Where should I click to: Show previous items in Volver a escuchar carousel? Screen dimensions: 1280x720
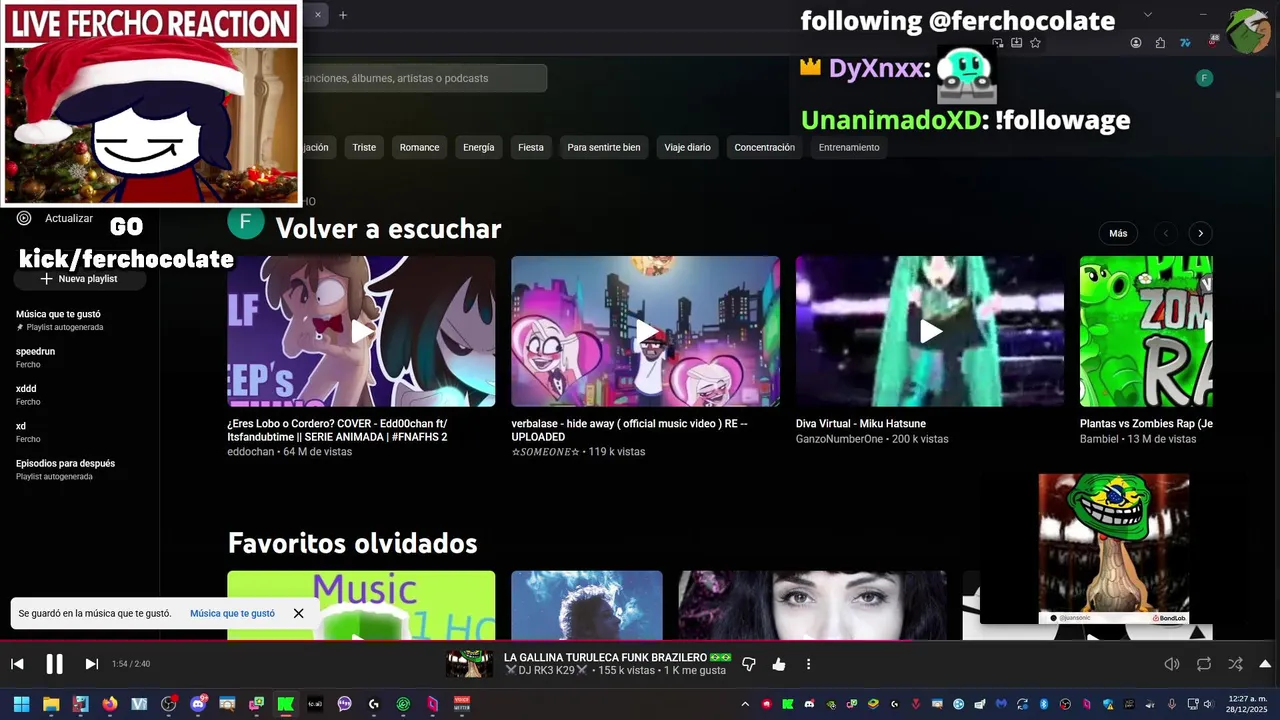click(x=1165, y=233)
